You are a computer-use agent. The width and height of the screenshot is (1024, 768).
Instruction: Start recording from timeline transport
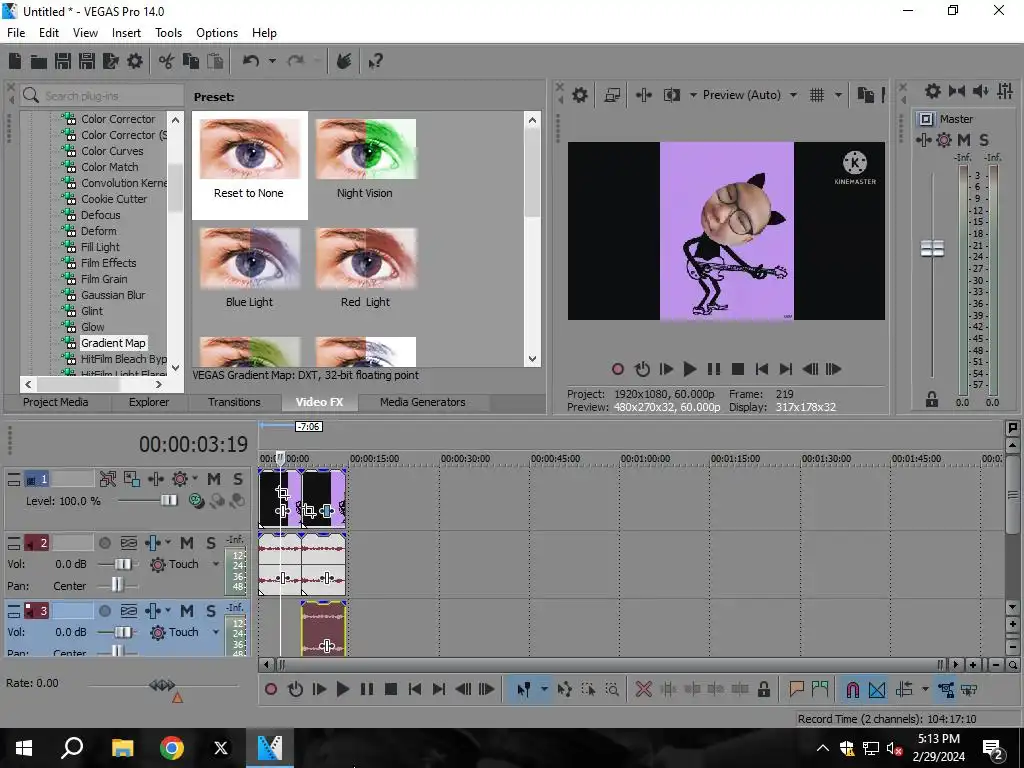point(270,690)
